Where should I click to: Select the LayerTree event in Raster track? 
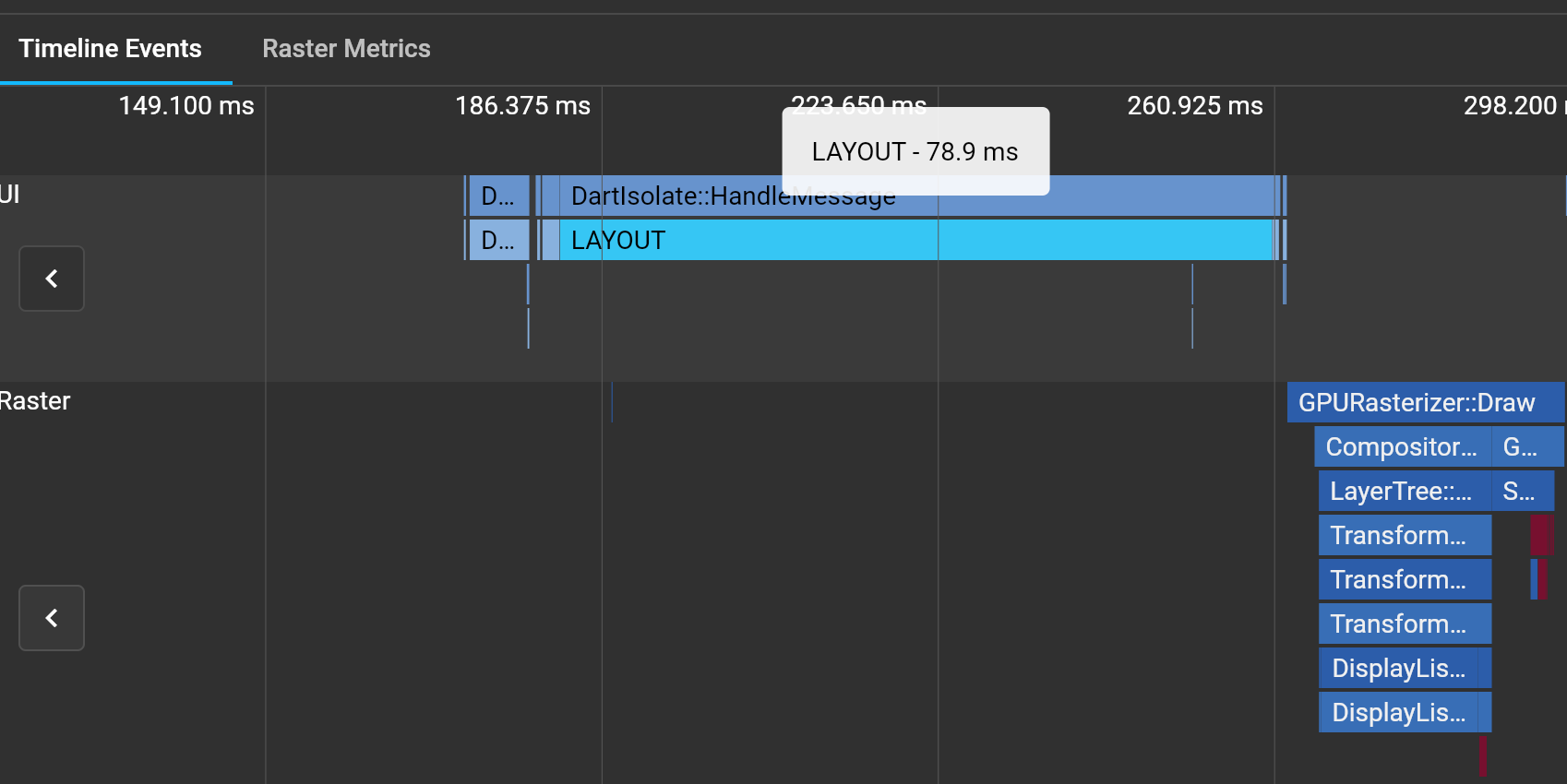[1401, 491]
